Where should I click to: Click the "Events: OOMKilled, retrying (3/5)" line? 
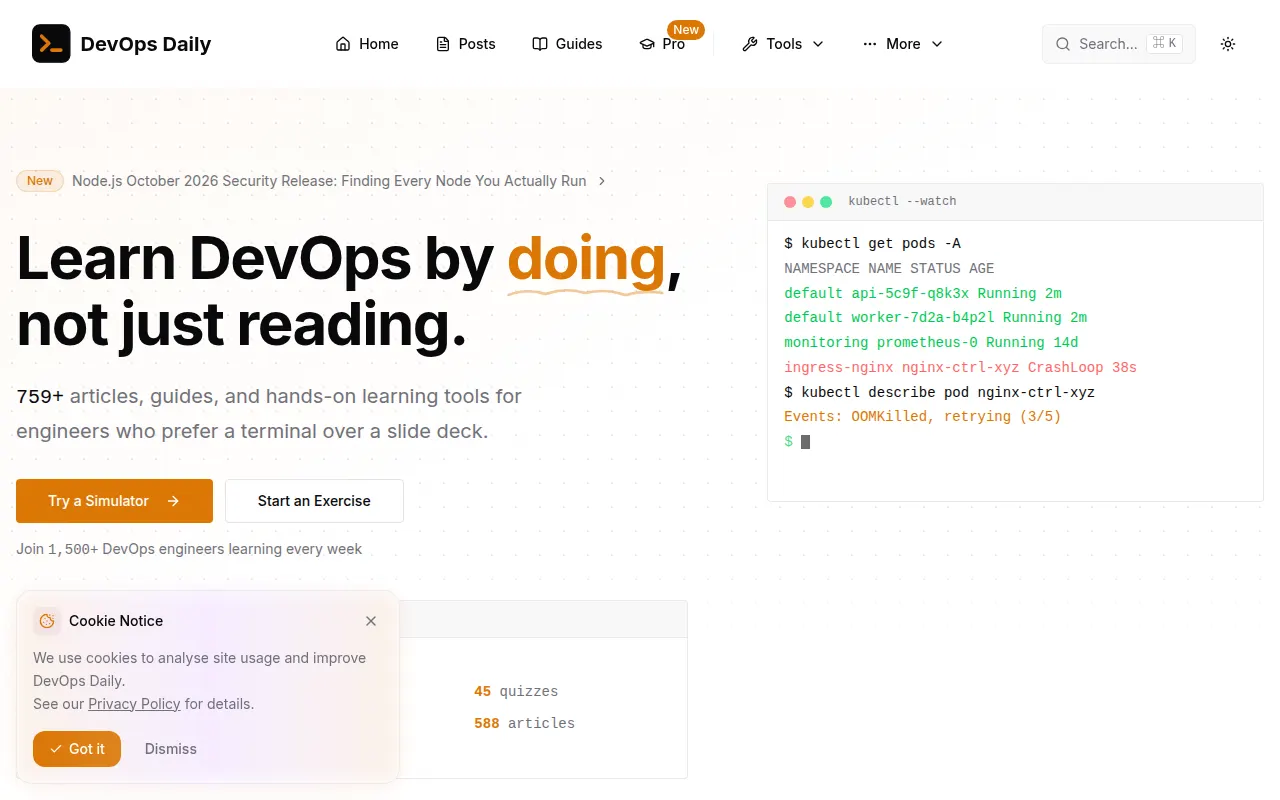[x=922, y=417]
